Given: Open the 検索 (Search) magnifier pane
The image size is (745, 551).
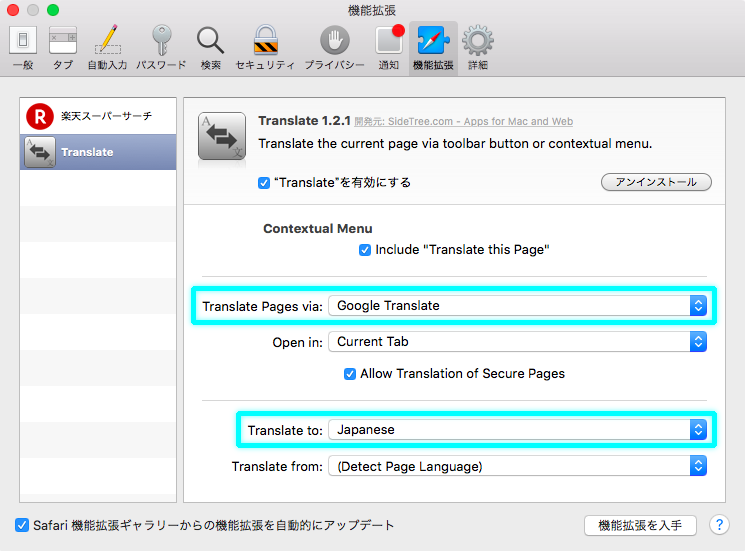Looking at the screenshot, I should point(210,48).
